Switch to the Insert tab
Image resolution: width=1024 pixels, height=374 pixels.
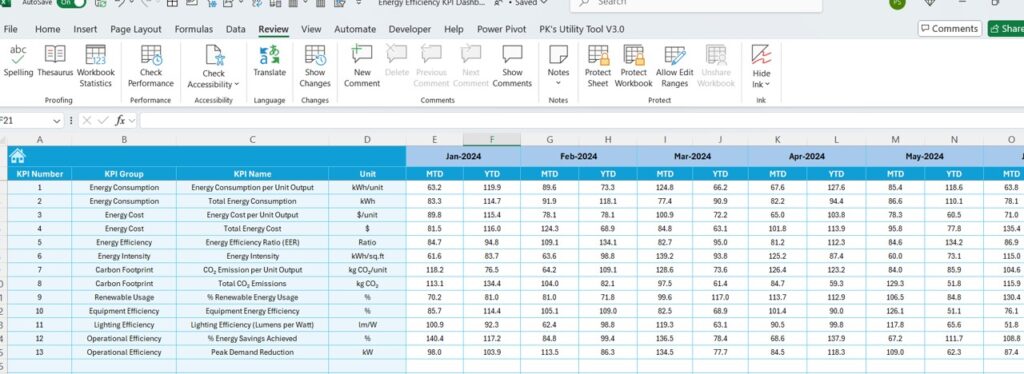[x=85, y=29]
